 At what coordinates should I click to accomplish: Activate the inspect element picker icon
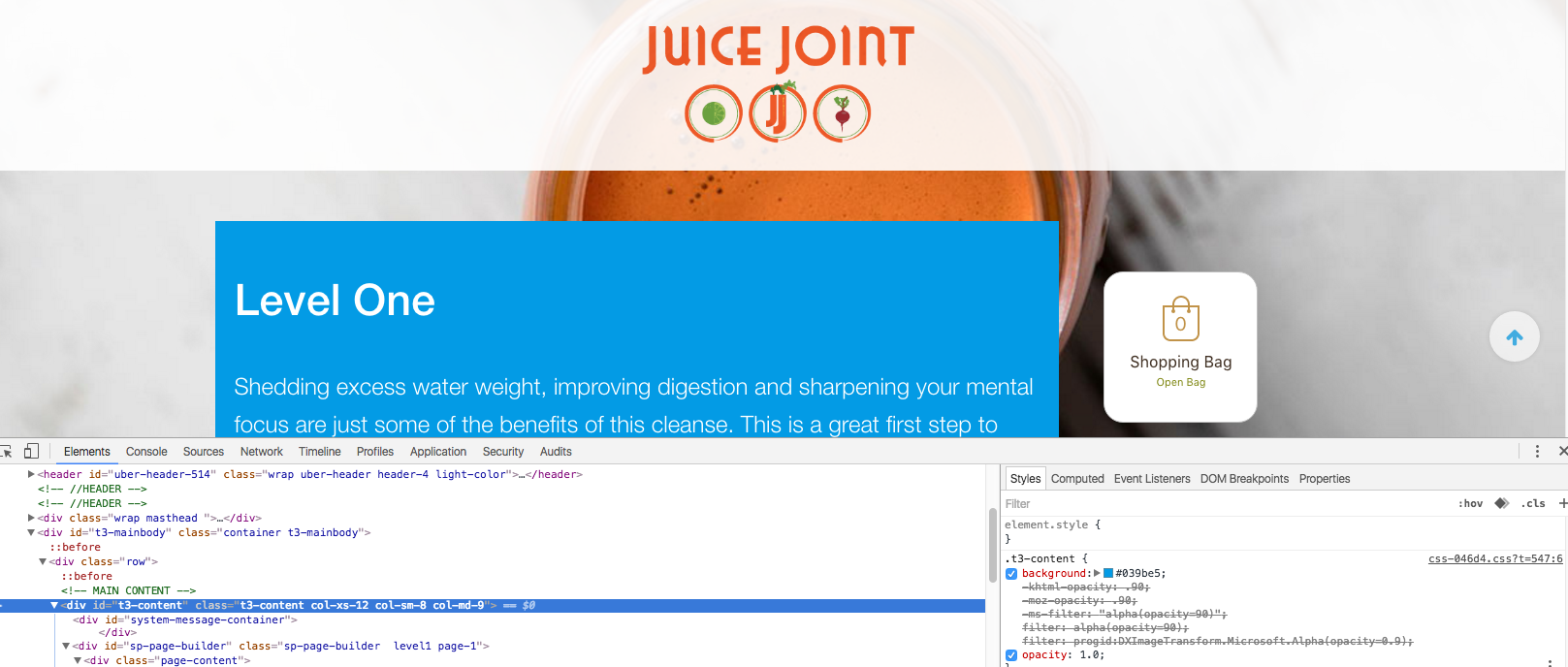[6, 452]
